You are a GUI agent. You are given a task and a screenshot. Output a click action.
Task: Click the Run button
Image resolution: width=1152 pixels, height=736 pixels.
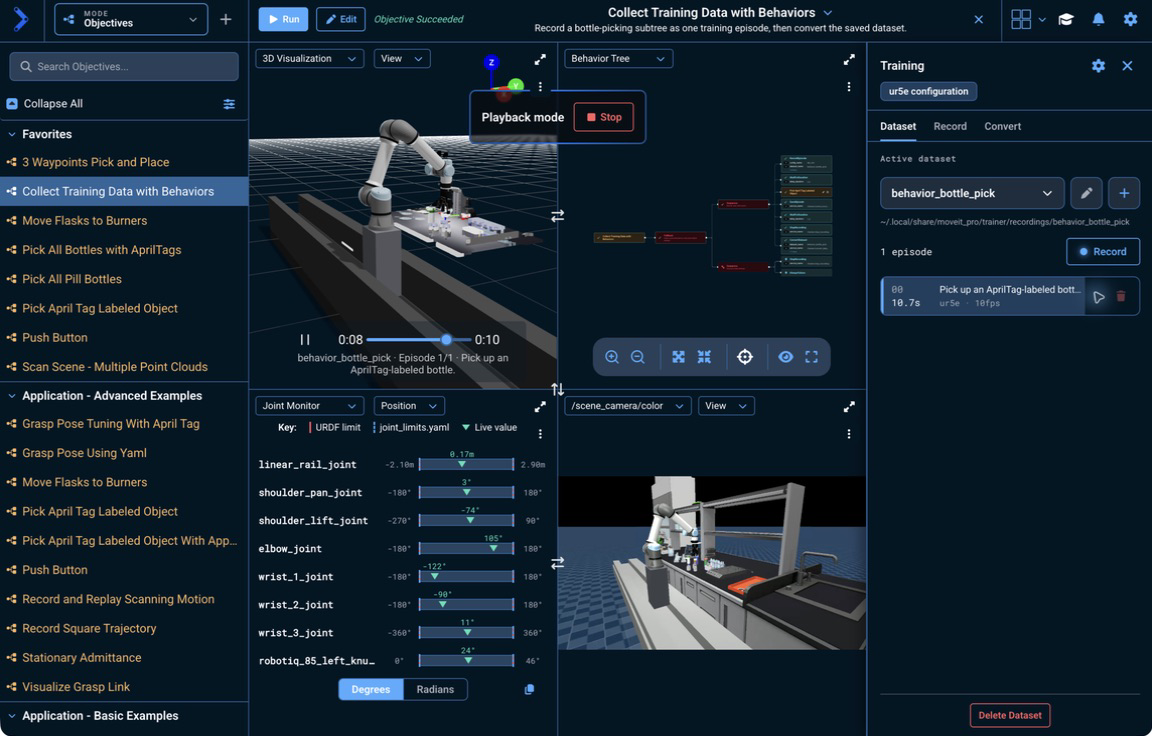pos(283,19)
